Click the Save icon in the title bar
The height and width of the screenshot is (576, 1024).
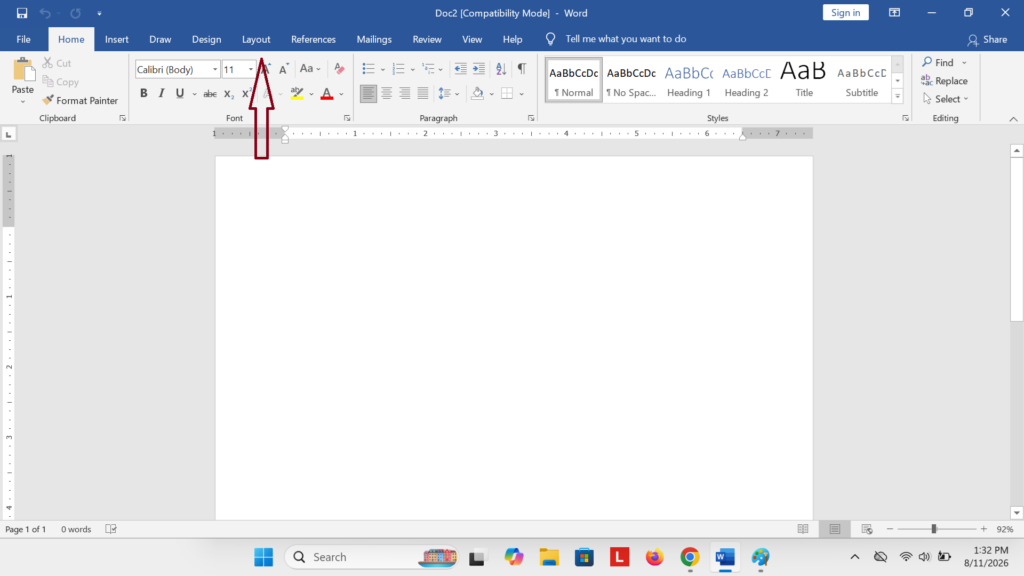pos(22,13)
